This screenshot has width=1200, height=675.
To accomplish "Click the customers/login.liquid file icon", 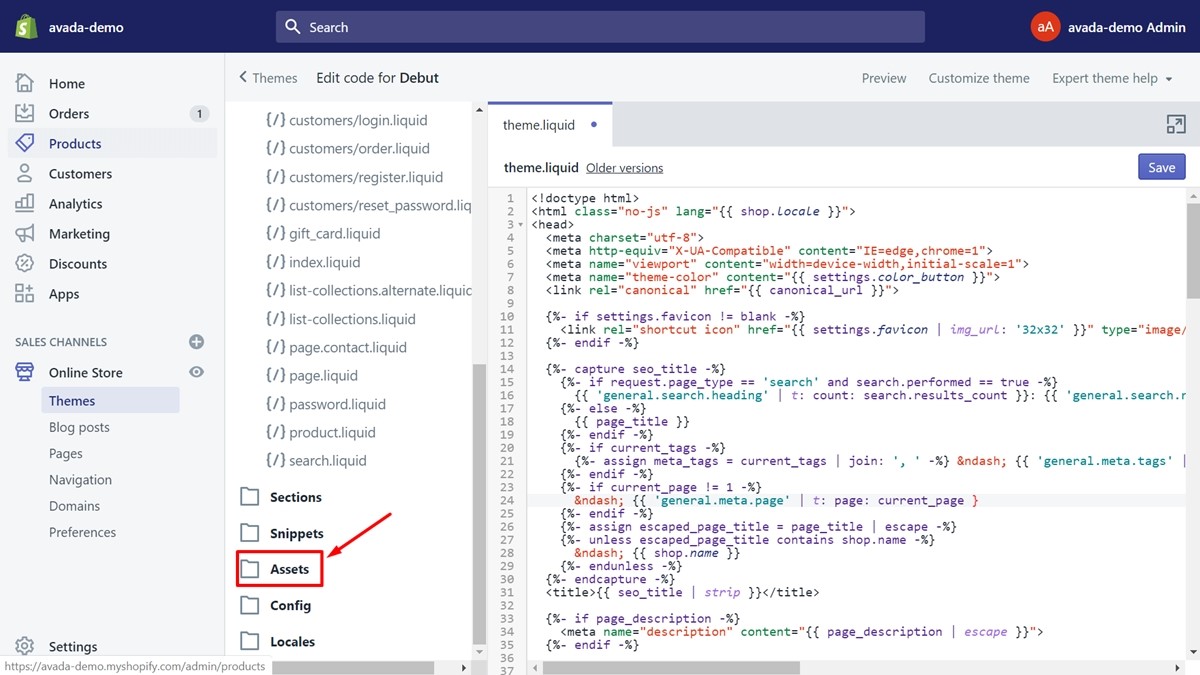I will coord(275,120).
